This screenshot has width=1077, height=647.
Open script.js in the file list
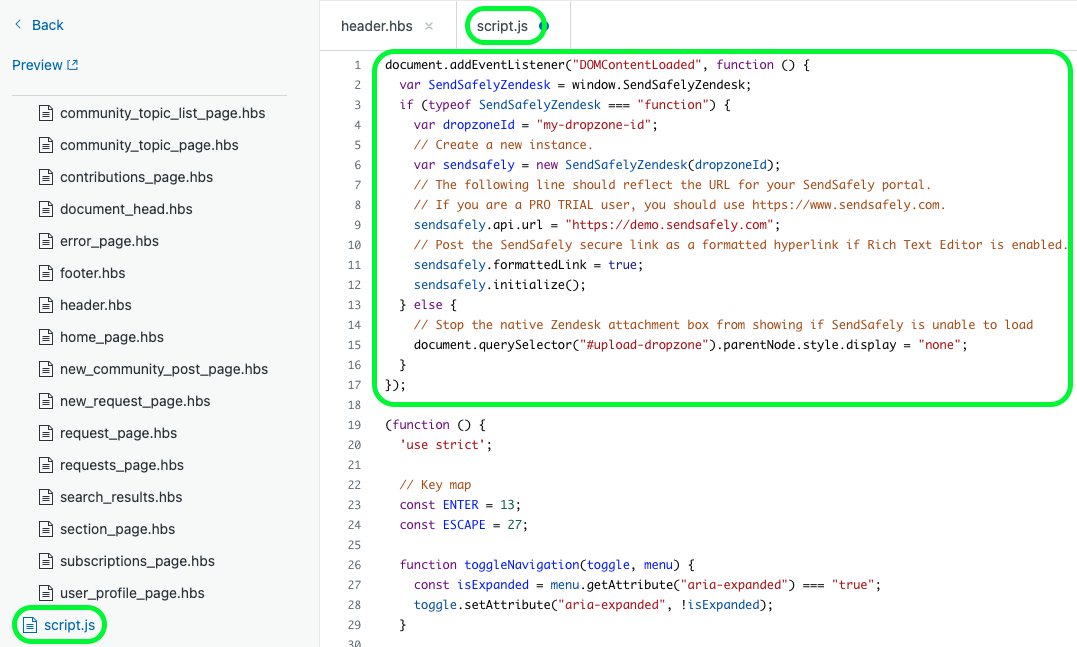pyautogui.click(x=69, y=625)
